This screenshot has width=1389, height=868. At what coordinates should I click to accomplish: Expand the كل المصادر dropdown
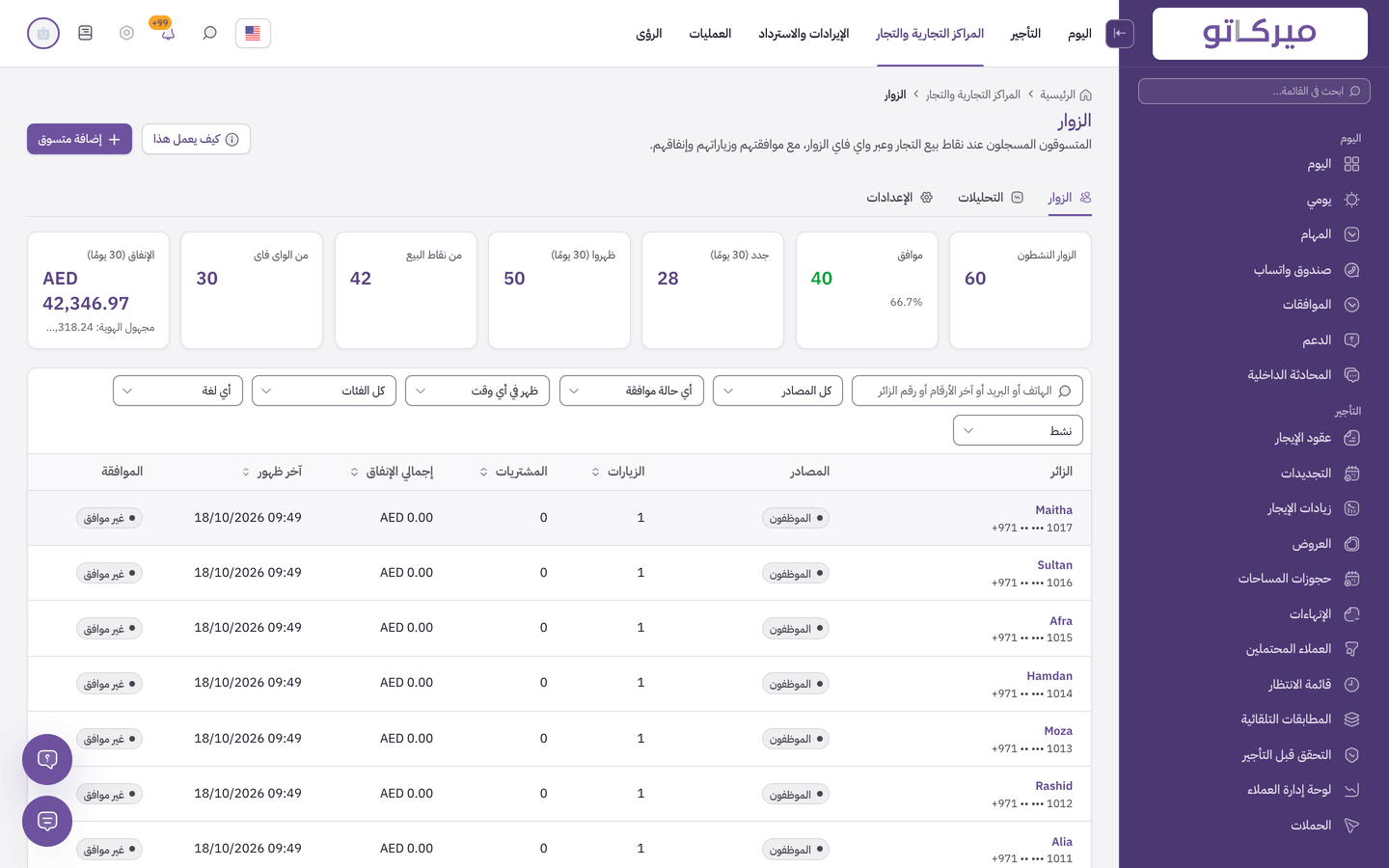pyautogui.click(x=778, y=391)
